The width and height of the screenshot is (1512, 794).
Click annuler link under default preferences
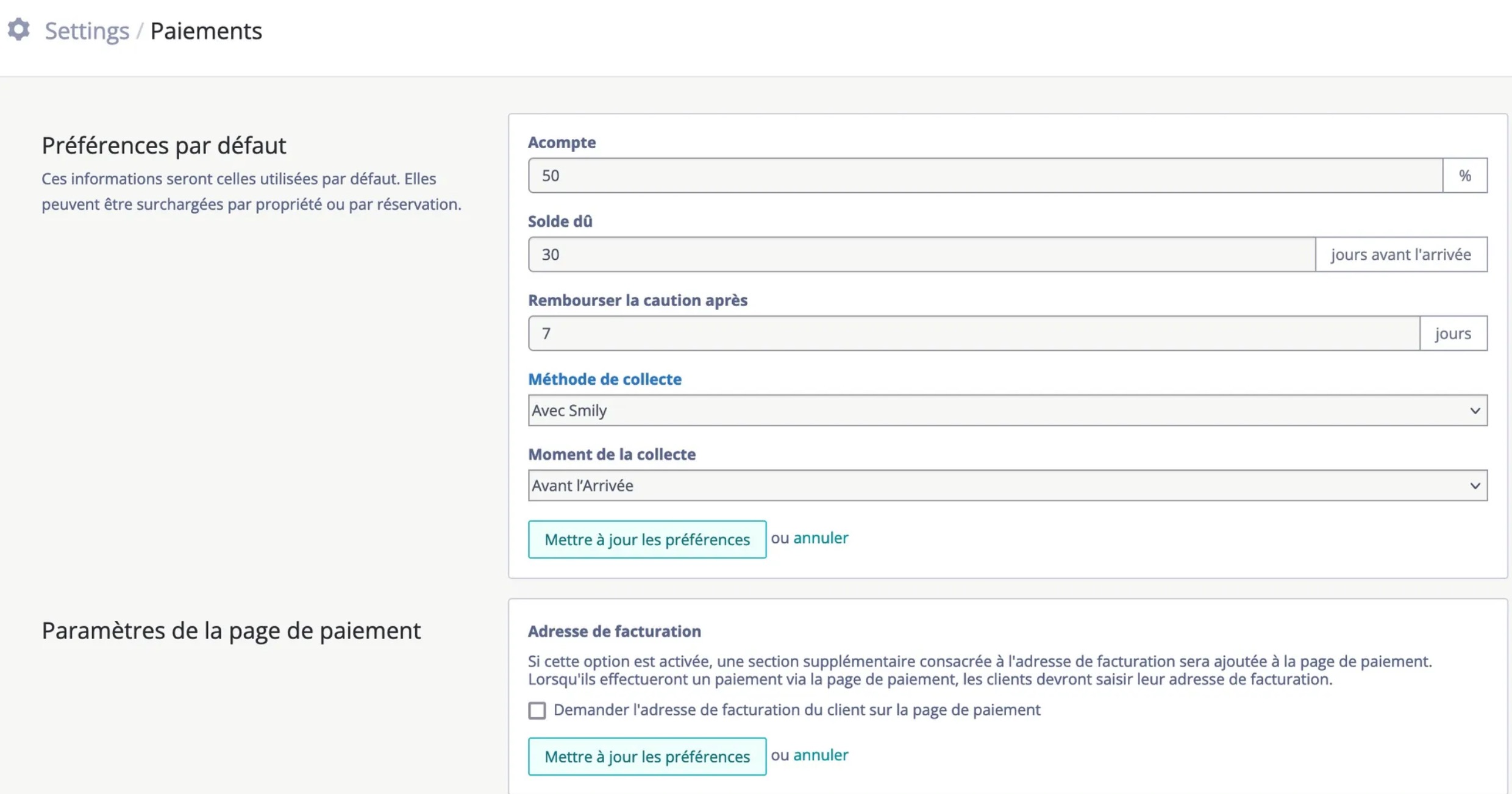pyautogui.click(x=821, y=538)
